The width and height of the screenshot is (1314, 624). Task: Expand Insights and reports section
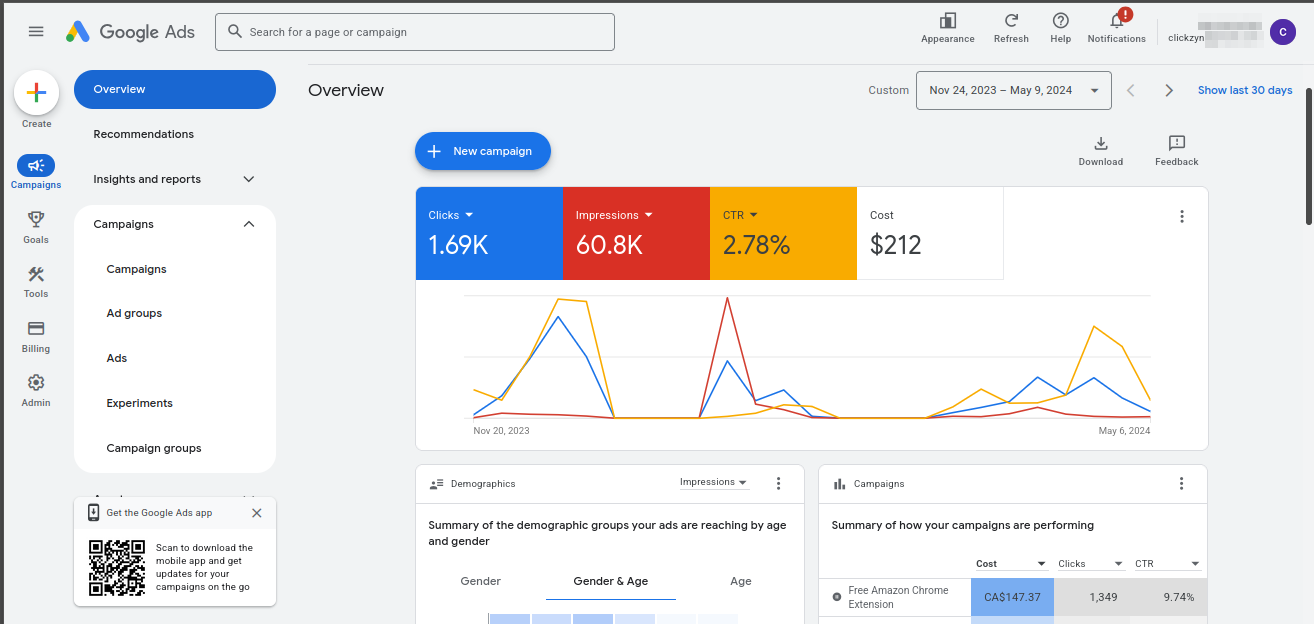(249, 179)
